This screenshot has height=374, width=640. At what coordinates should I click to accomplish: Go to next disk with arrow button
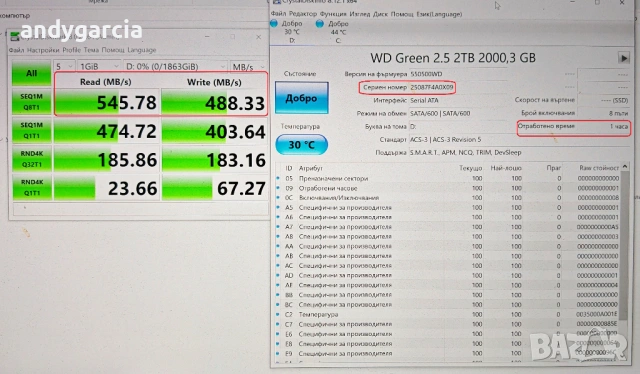click(623, 58)
